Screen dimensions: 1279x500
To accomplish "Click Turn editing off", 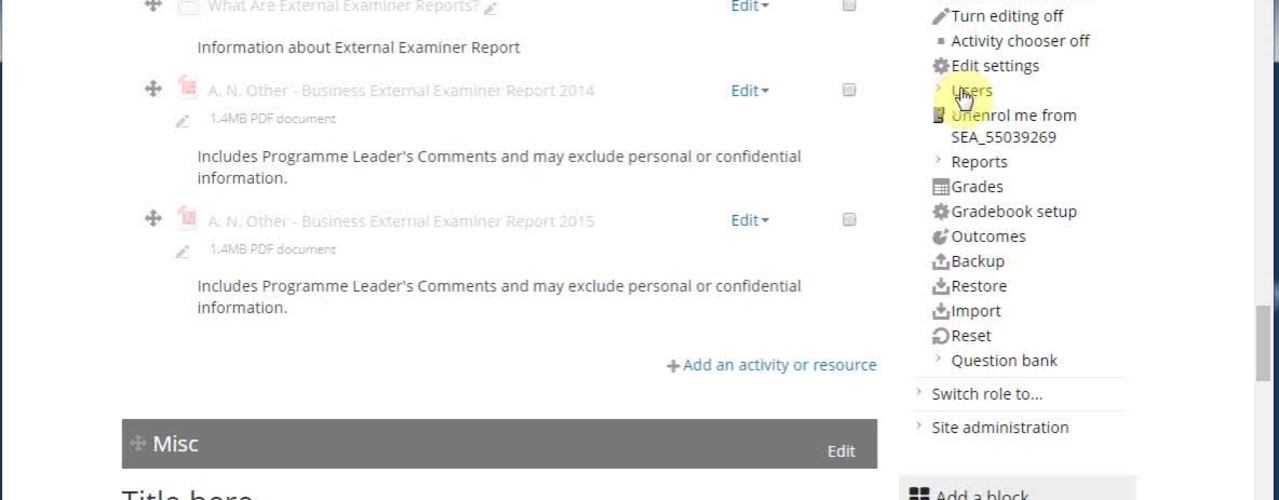I will (1006, 16).
